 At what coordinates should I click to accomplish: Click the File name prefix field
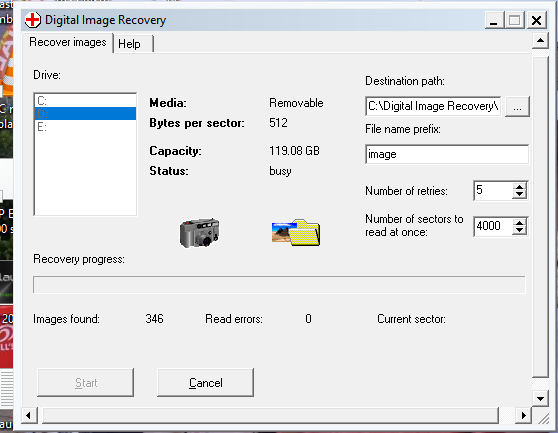coord(447,154)
